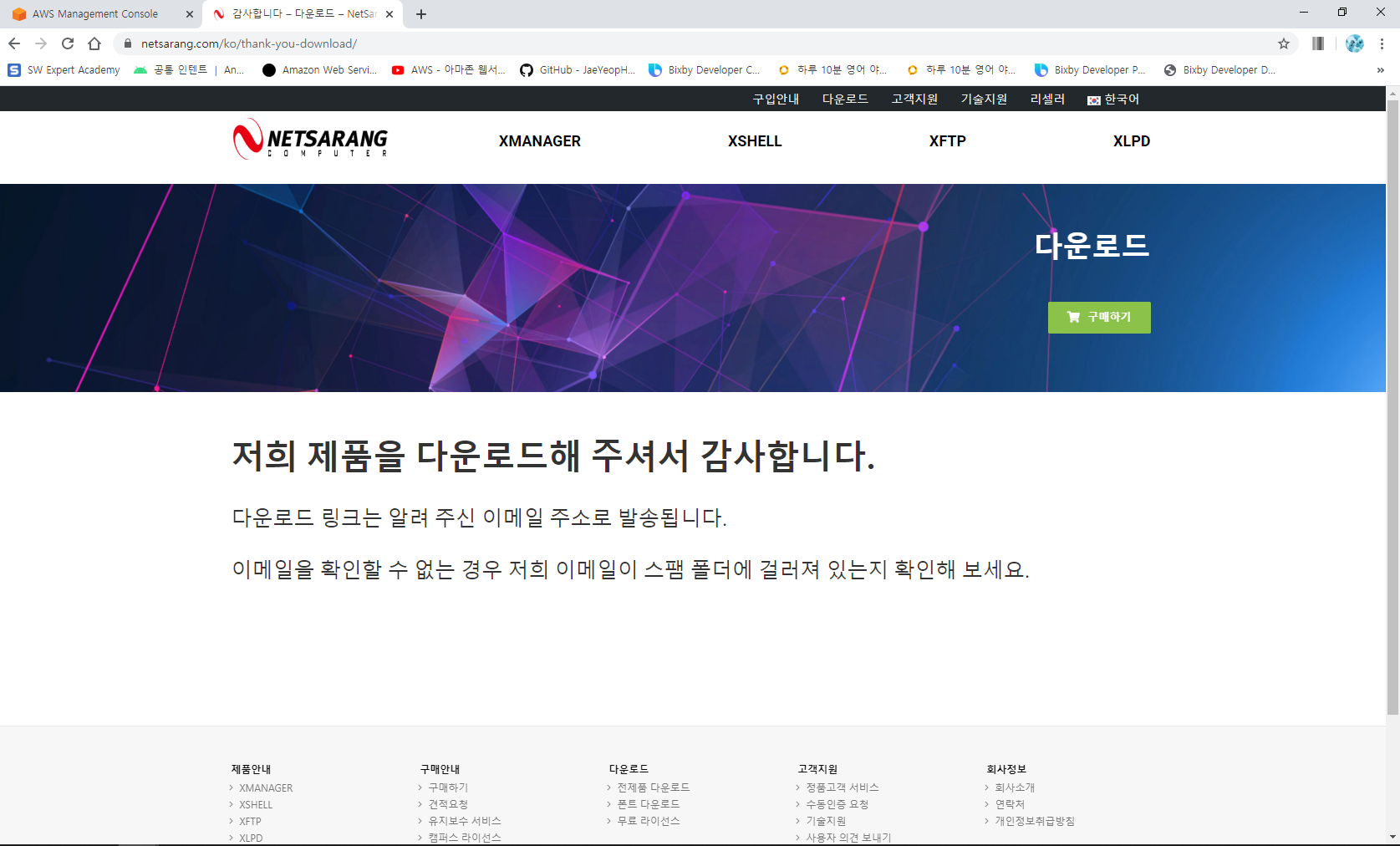
Task: Open GitHub JaeYeopH bookmark
Action: (578, 70)
